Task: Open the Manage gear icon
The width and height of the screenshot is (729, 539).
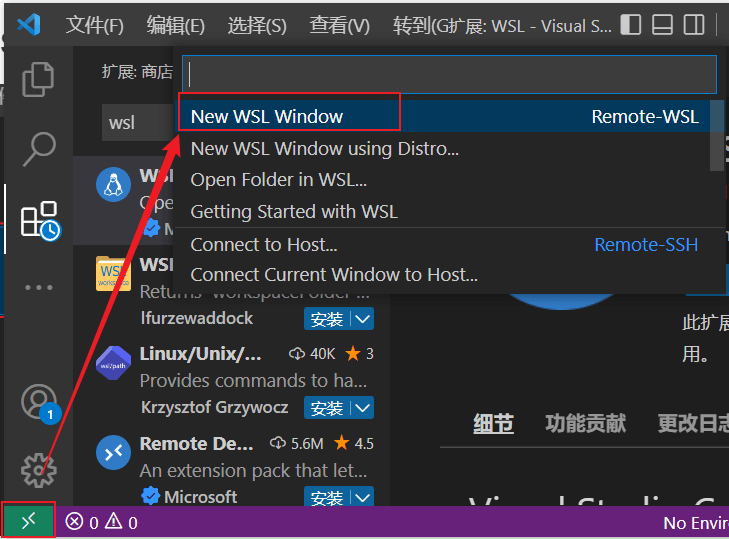Action: 39,471
